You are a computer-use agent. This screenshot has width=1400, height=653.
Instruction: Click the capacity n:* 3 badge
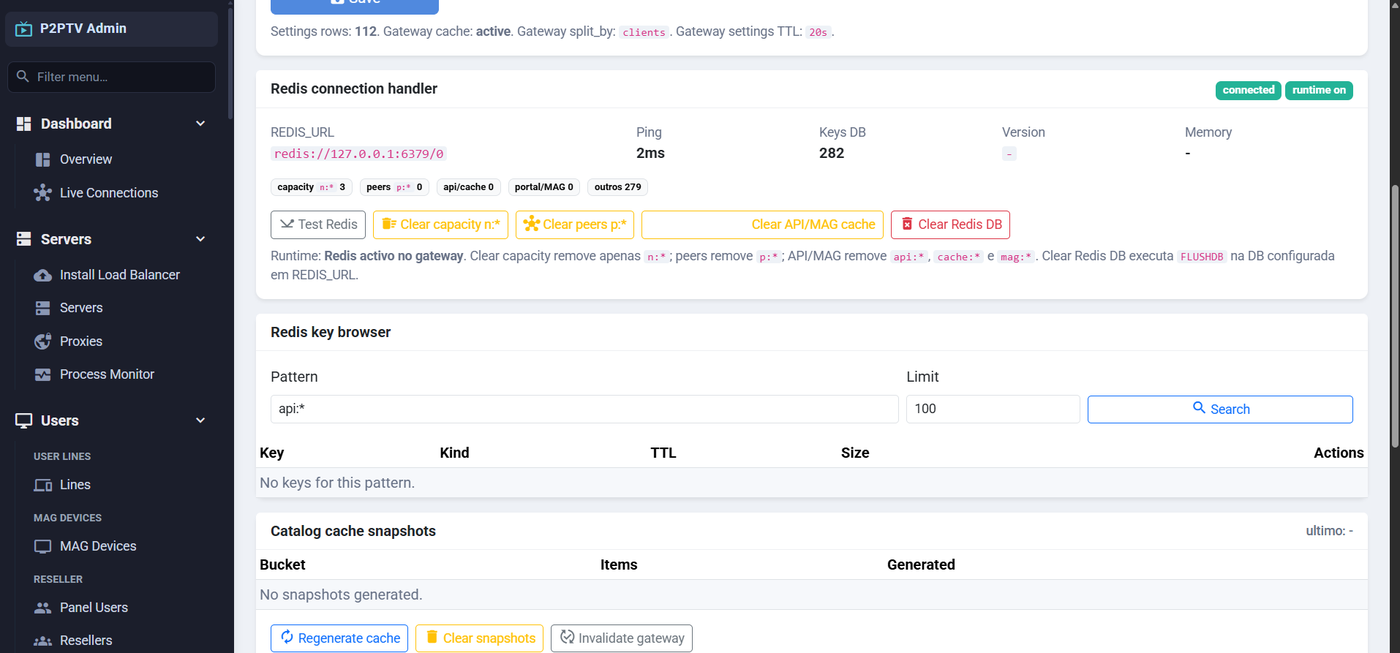pyautogui.click(x=312, y=187)
